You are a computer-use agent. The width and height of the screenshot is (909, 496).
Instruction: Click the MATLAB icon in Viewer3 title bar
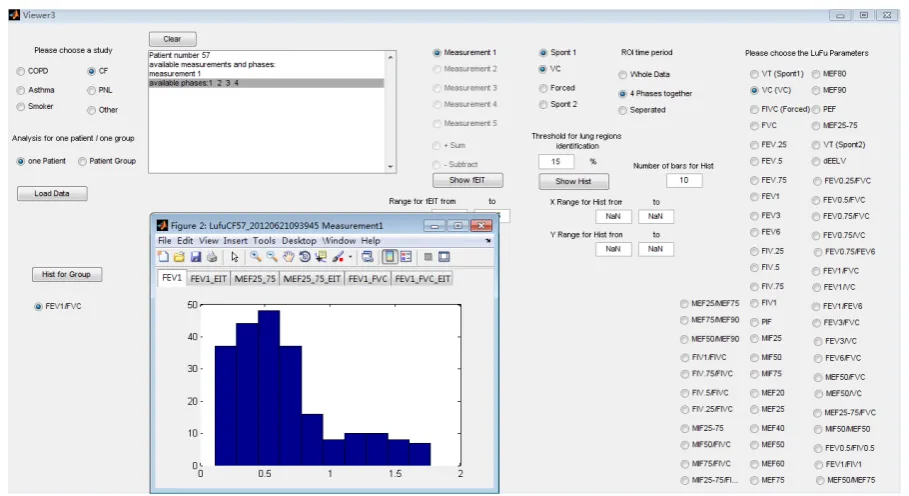pyautogui.click(x=14, y=15)
